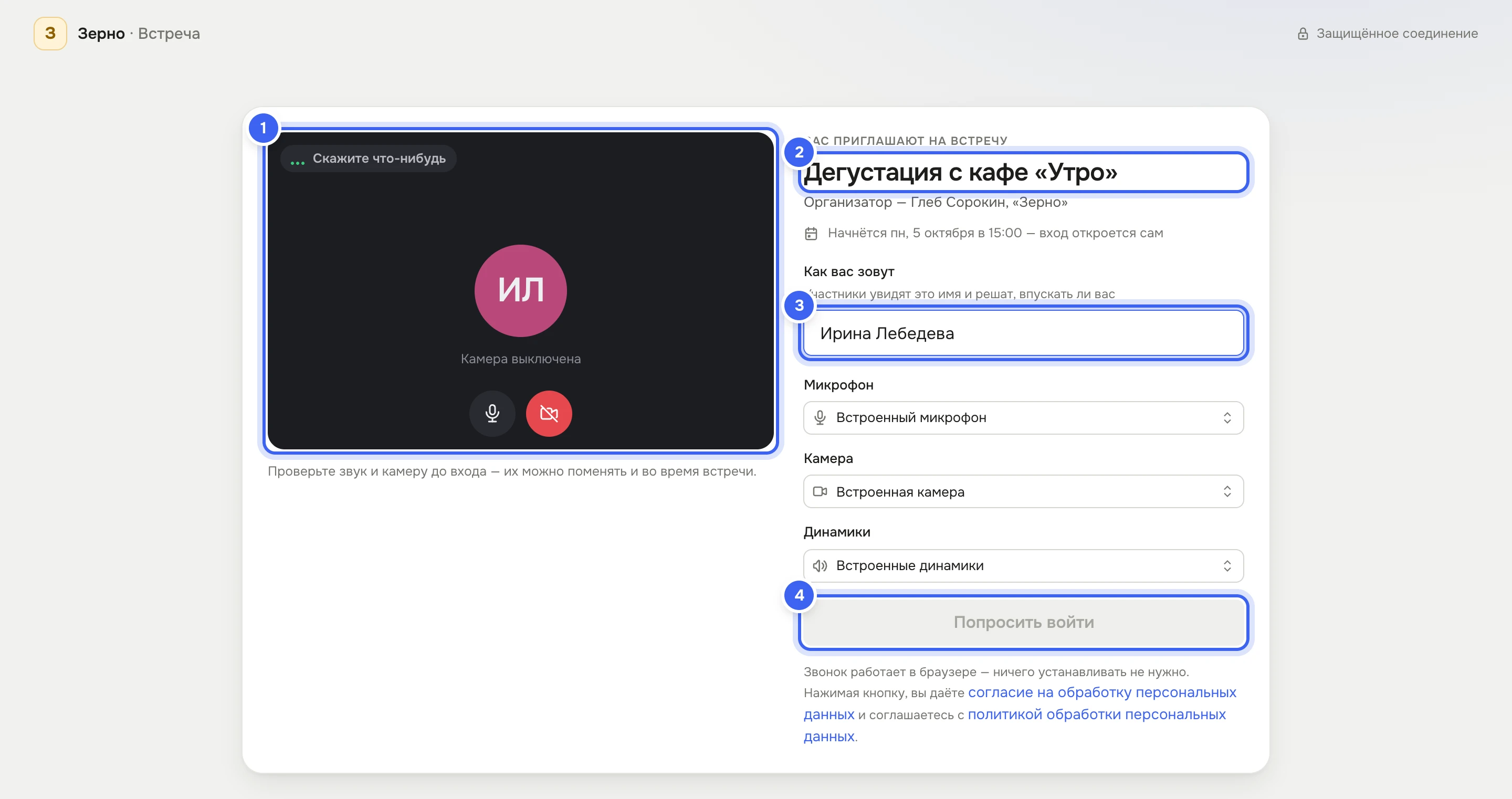Click the Динамики label

tap(837, 532)
